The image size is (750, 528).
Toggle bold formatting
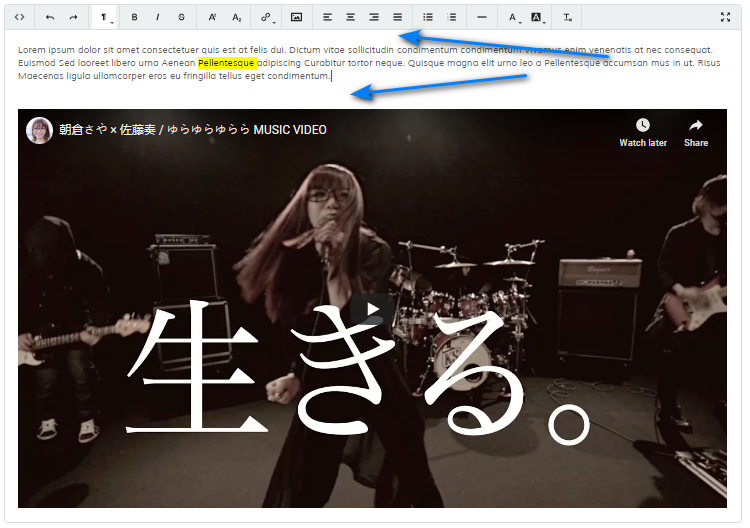click(134, 17)
